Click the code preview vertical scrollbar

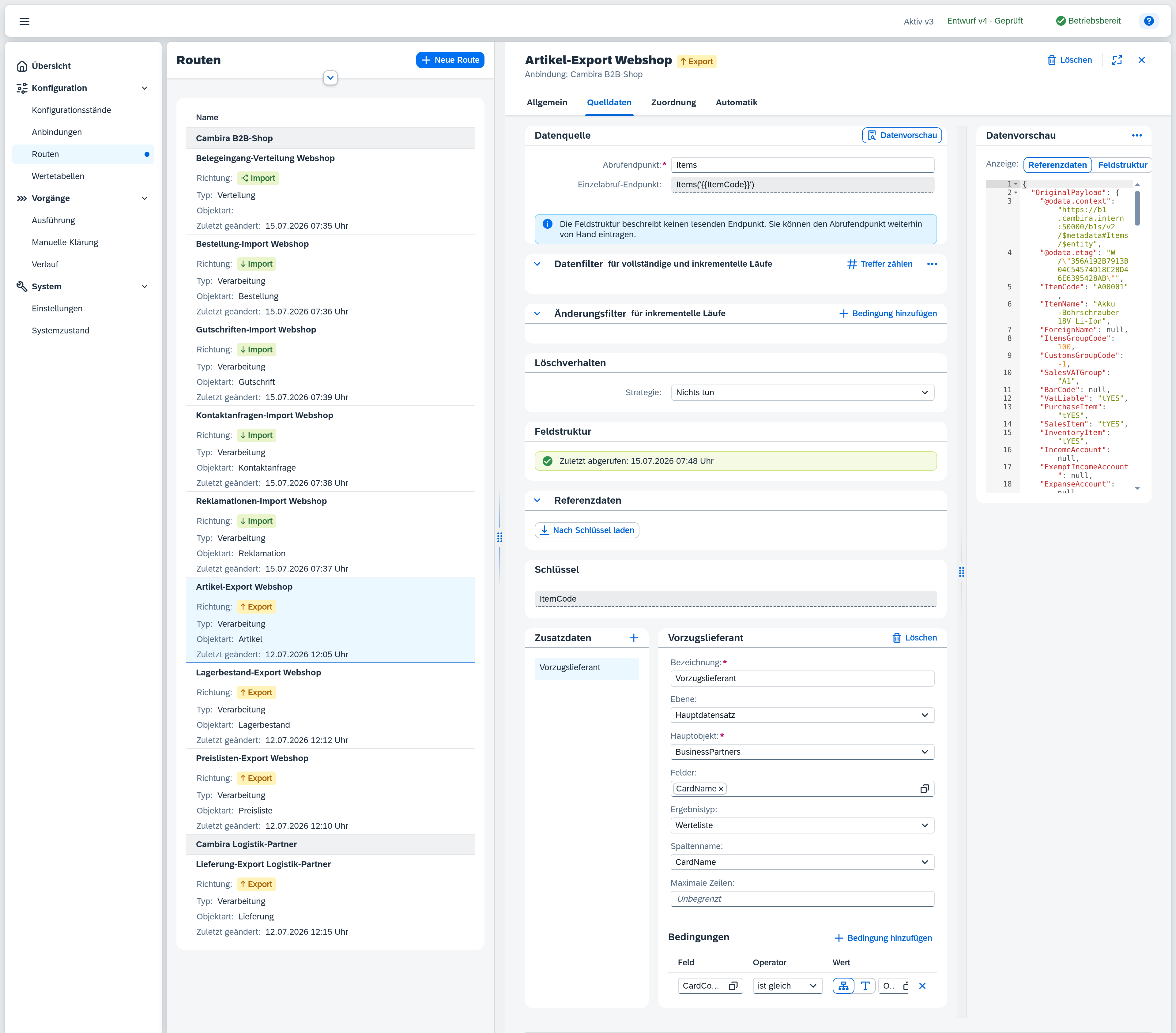tap(1137, 208)
